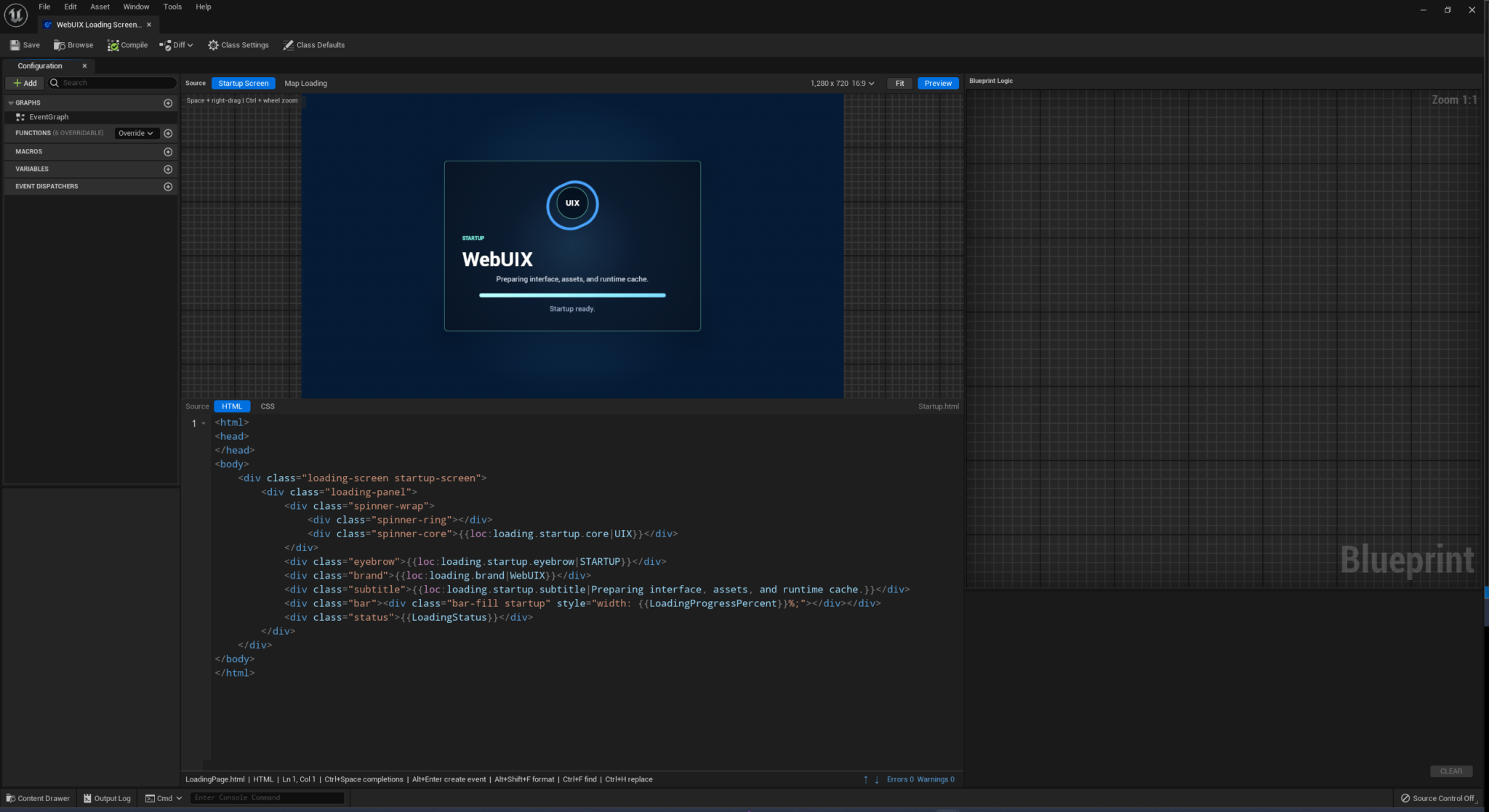The width and height of the screenshot is (1489, 812).
Task: Add a new macro with plus icon
Action: point(168,152)
